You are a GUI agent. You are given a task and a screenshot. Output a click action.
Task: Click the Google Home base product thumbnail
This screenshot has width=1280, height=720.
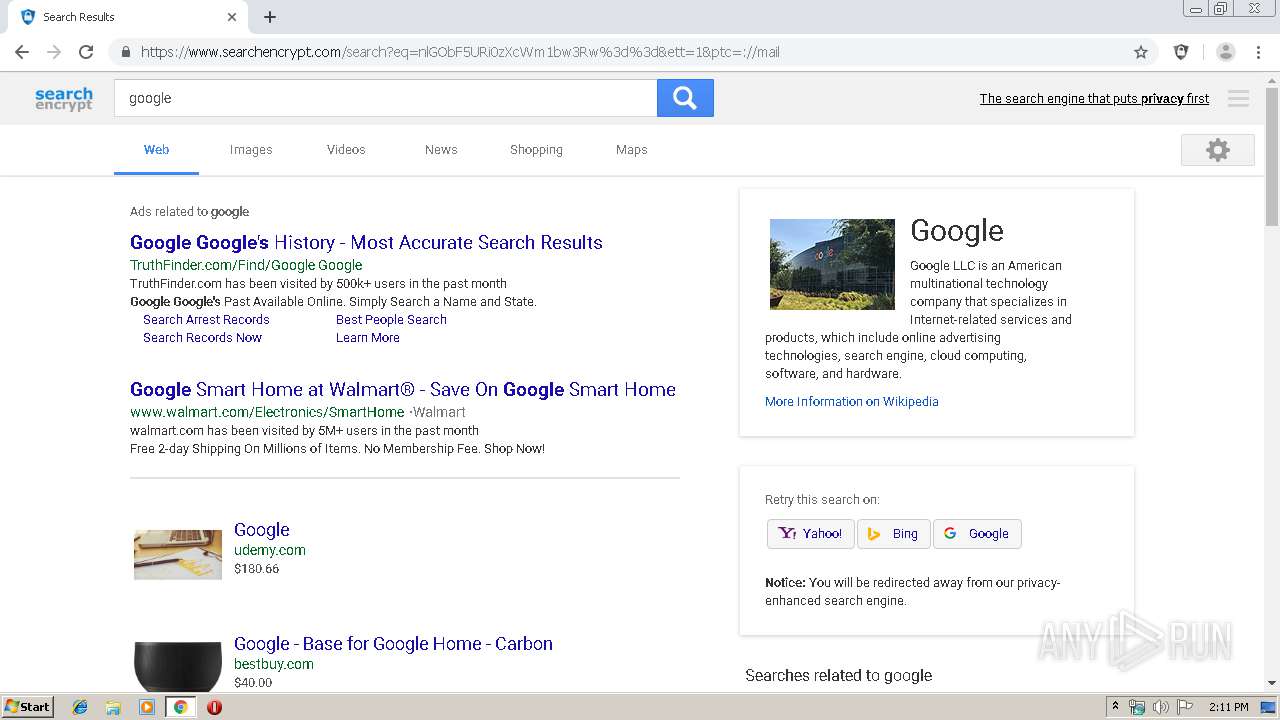(x=178, y=666)
